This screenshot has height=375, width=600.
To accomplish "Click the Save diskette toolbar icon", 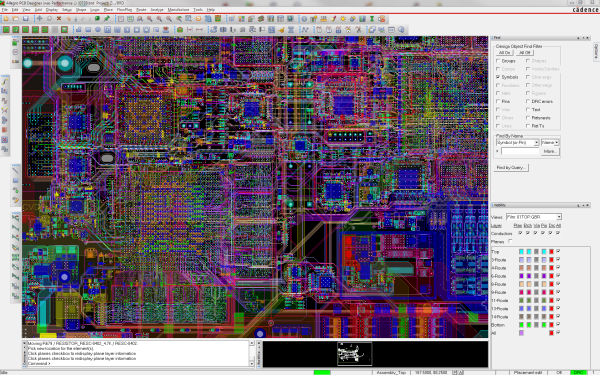I will (26, 18).
